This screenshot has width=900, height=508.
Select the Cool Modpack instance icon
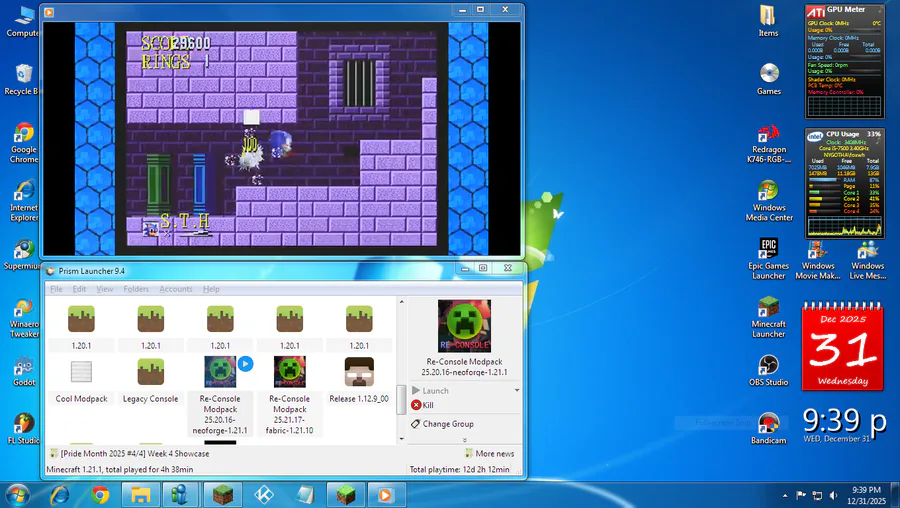pyautogui.click(x=81, y=372)
